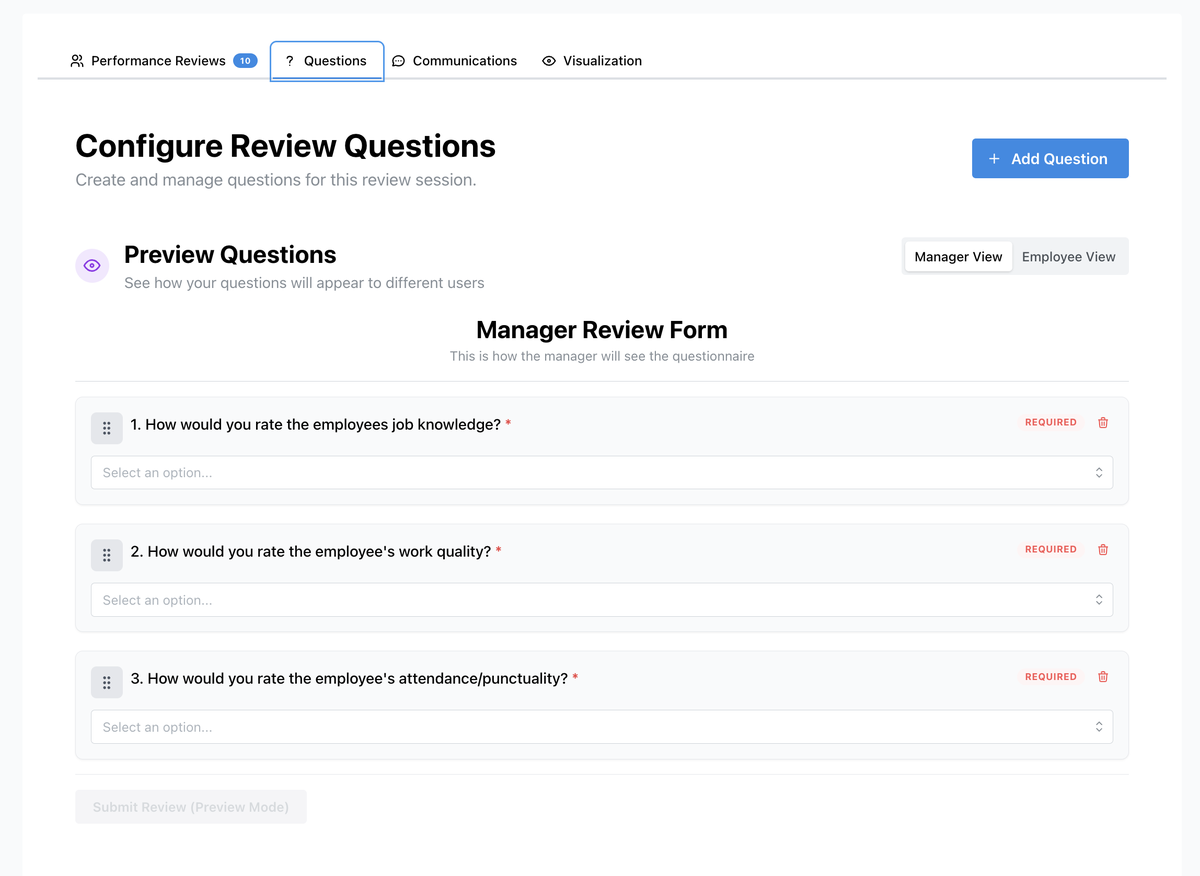Image resolution: width=1200 pixels, height=876 pixels.
Task: Click Submit Review (Preview Mode) button
Action: pos(191,807)
